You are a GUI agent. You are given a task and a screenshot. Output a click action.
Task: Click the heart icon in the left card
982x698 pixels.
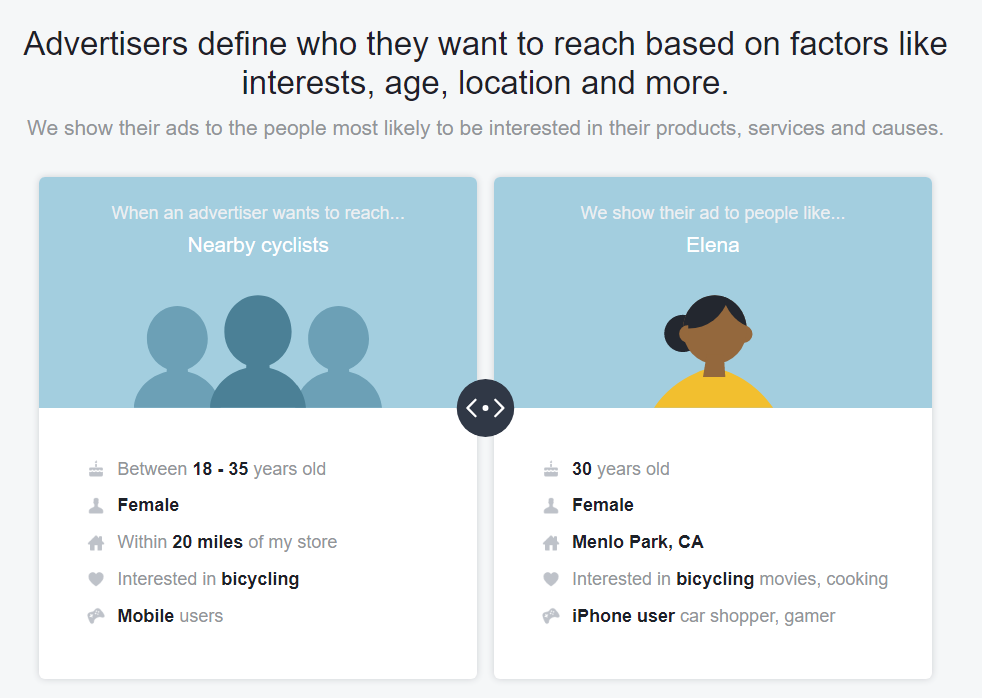pyautogui.click(x=96, y=579)
